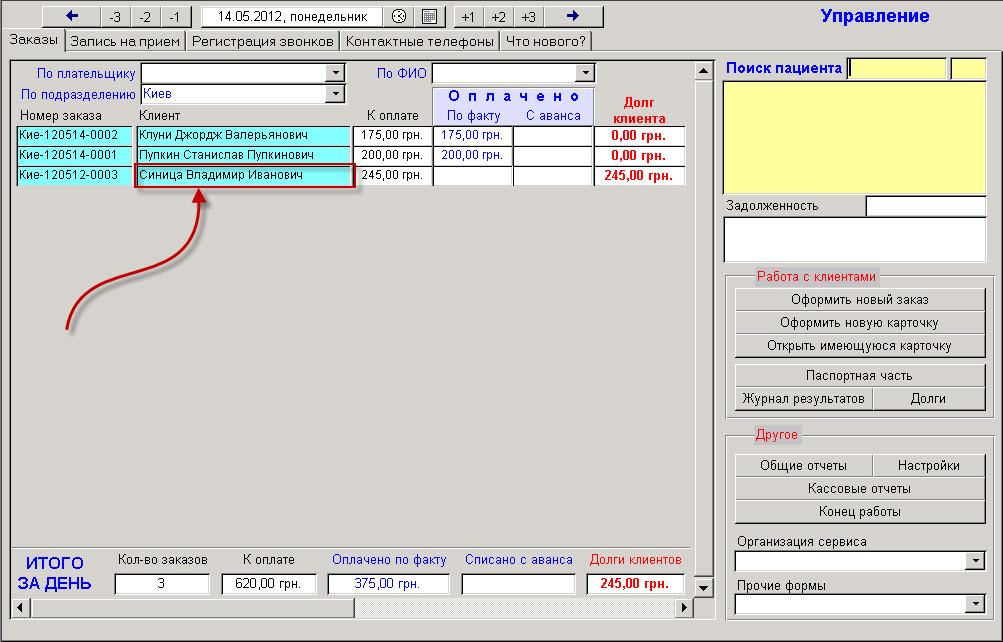Open Журнал результатов

tap(804, 399)
